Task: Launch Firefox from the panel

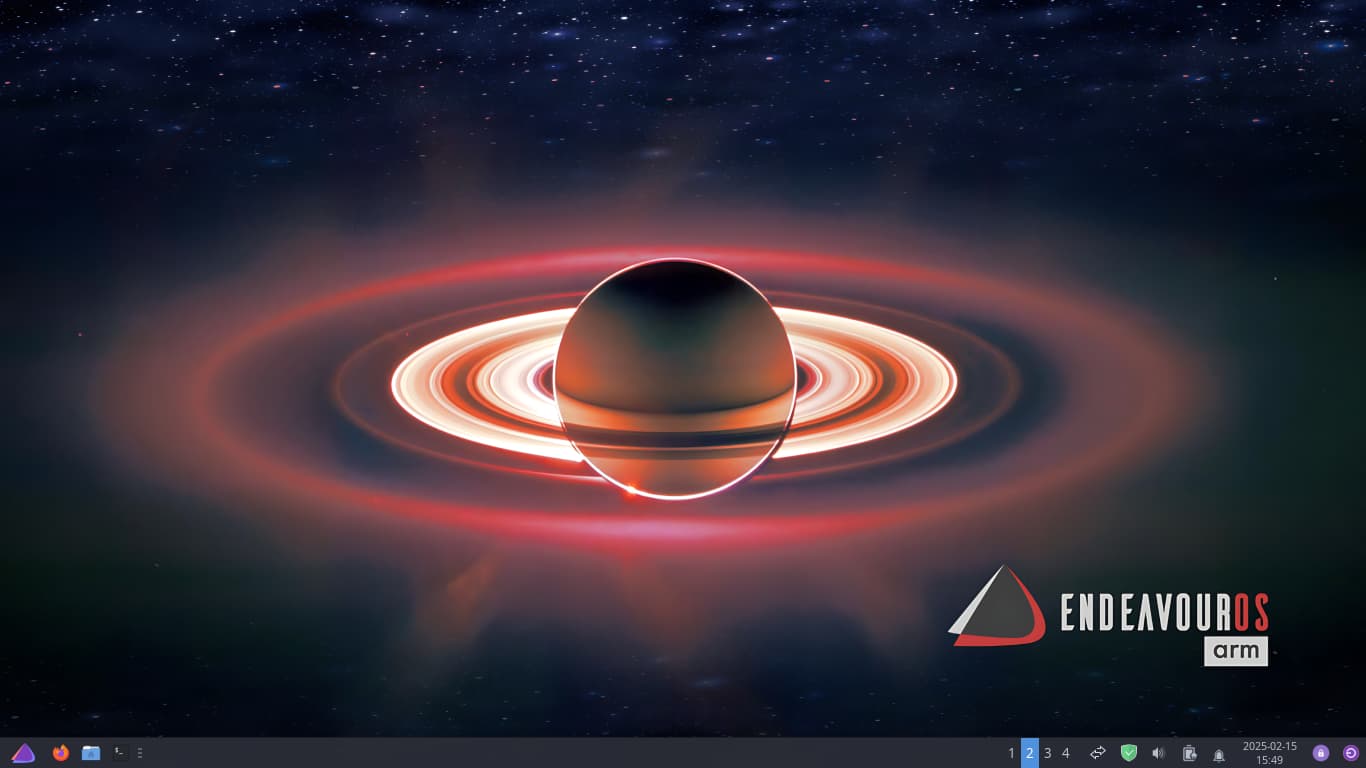Action: (x=61, y=753)
